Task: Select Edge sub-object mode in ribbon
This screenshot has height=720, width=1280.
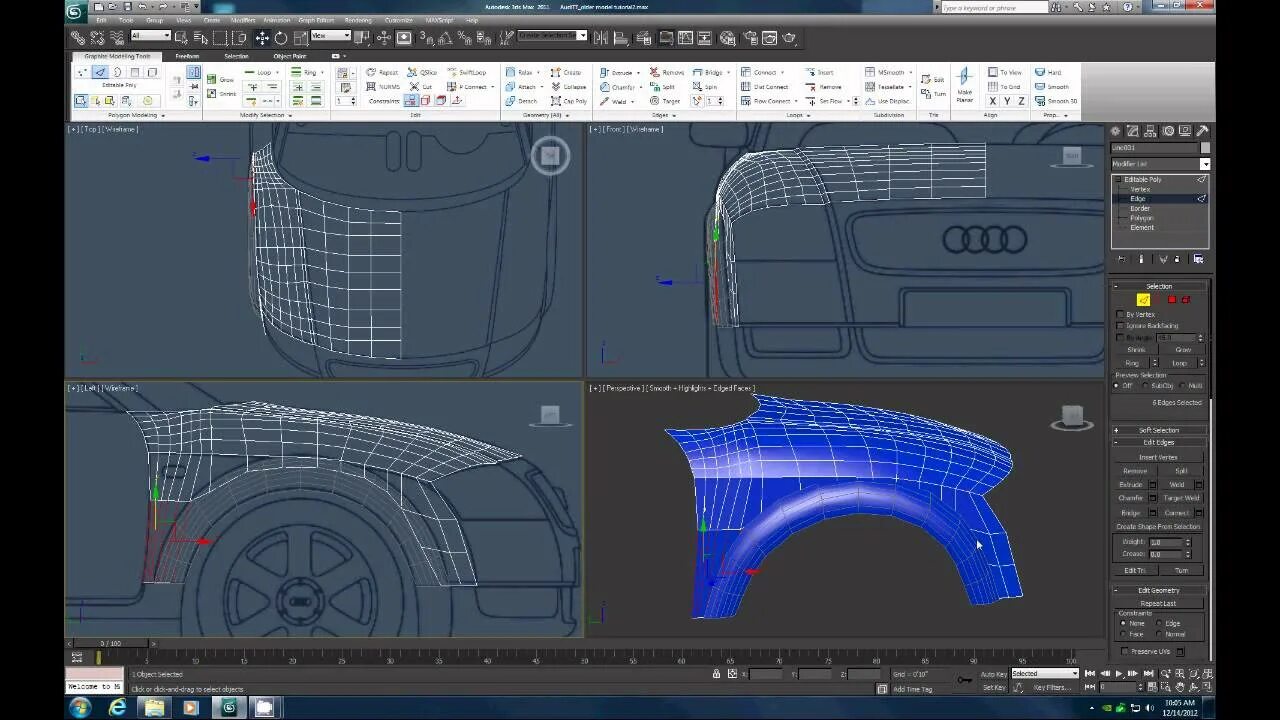Action: pyautogui.click(x=100, y=73)
